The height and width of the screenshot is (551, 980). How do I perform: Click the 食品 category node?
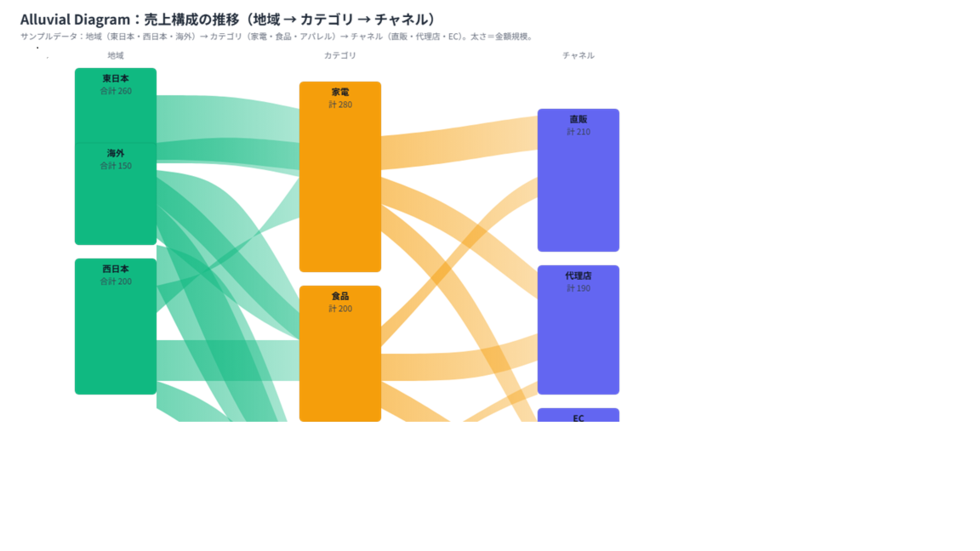(x=340, y=354)
